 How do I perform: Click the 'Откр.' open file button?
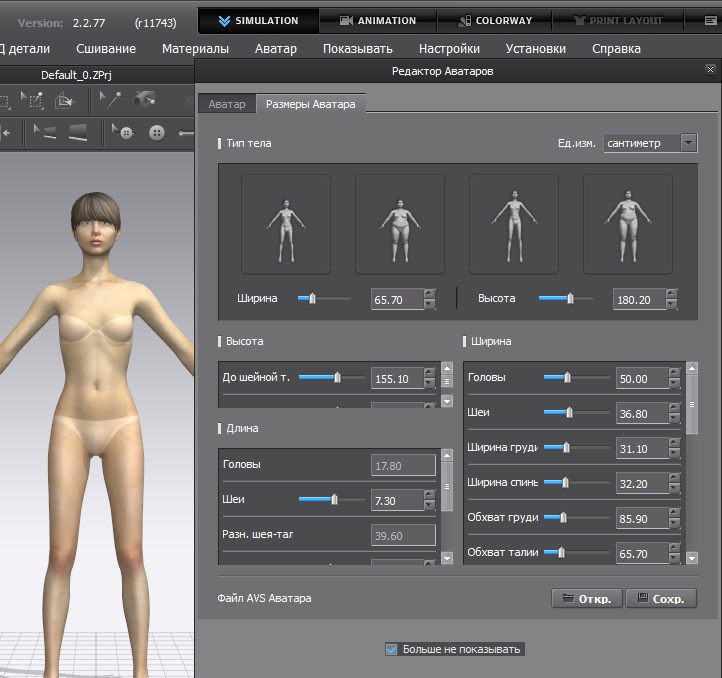click(586, 598)
